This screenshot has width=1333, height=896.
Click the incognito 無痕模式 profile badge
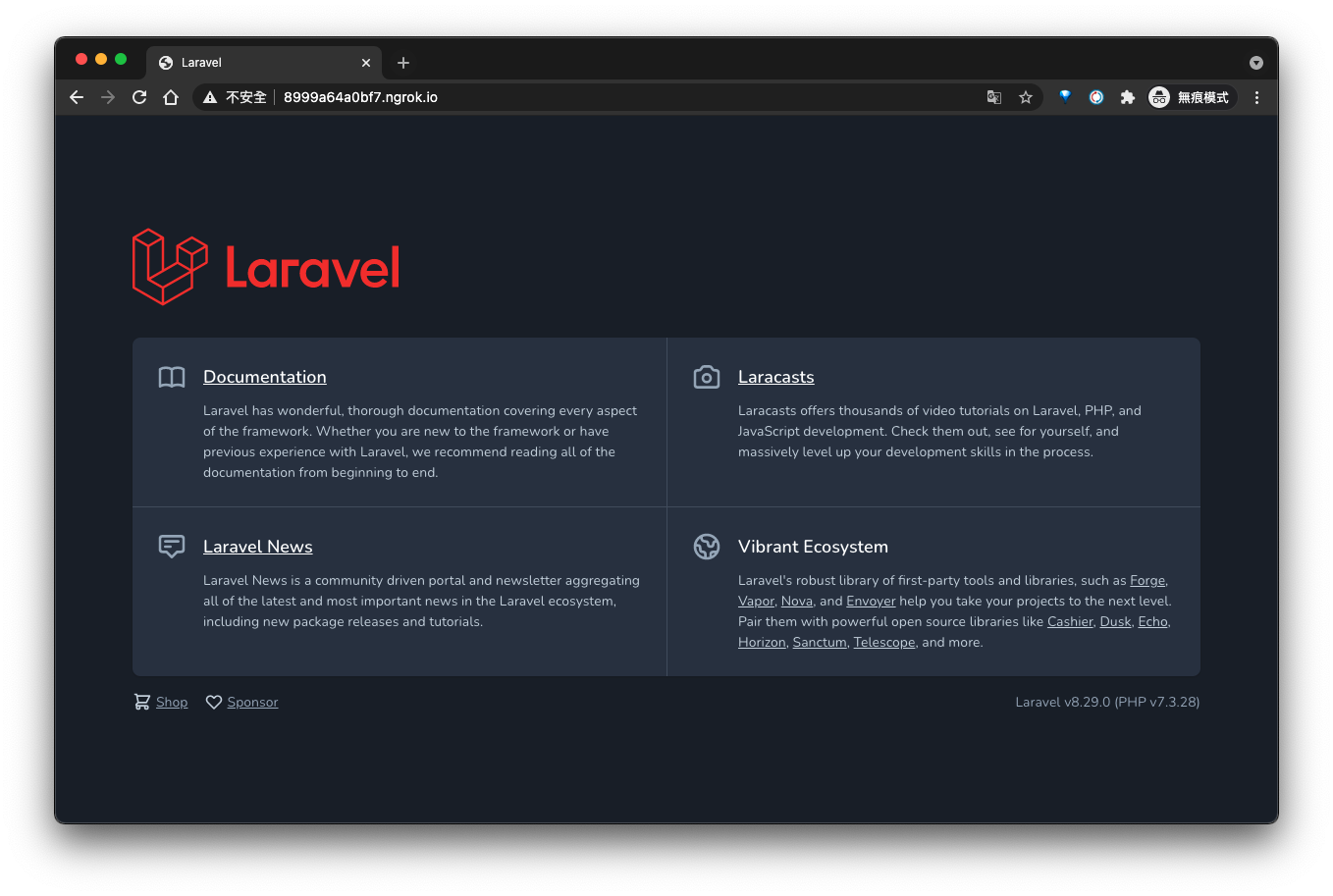(1190, 97)
